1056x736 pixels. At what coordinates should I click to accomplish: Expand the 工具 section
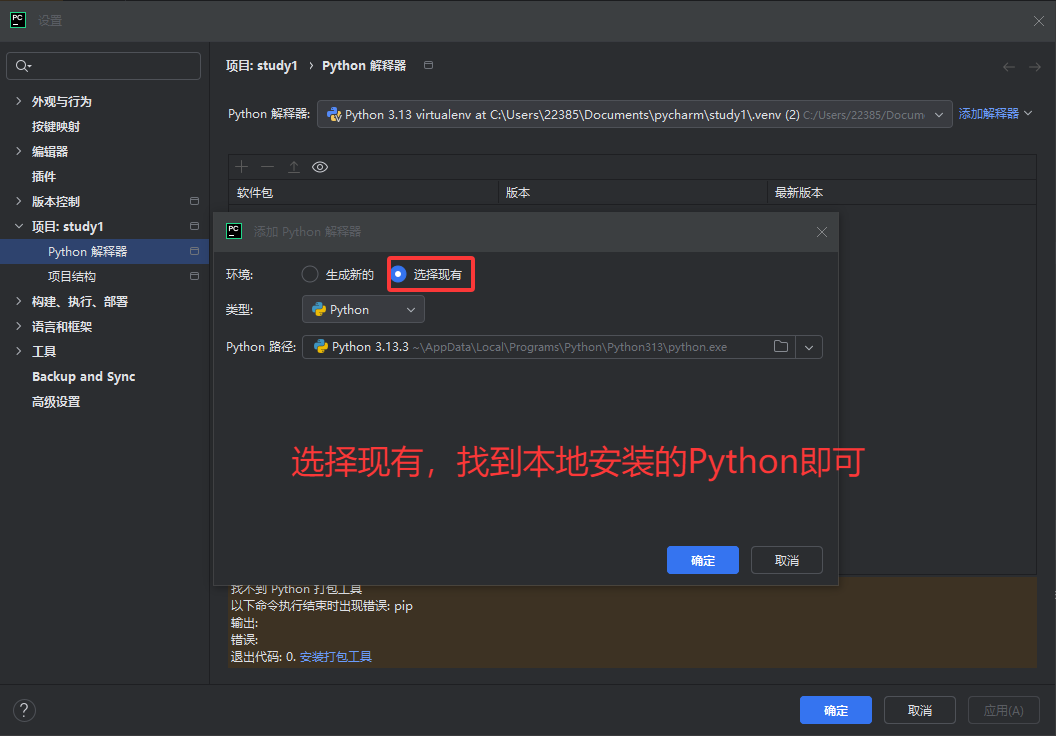click(18, 352)
